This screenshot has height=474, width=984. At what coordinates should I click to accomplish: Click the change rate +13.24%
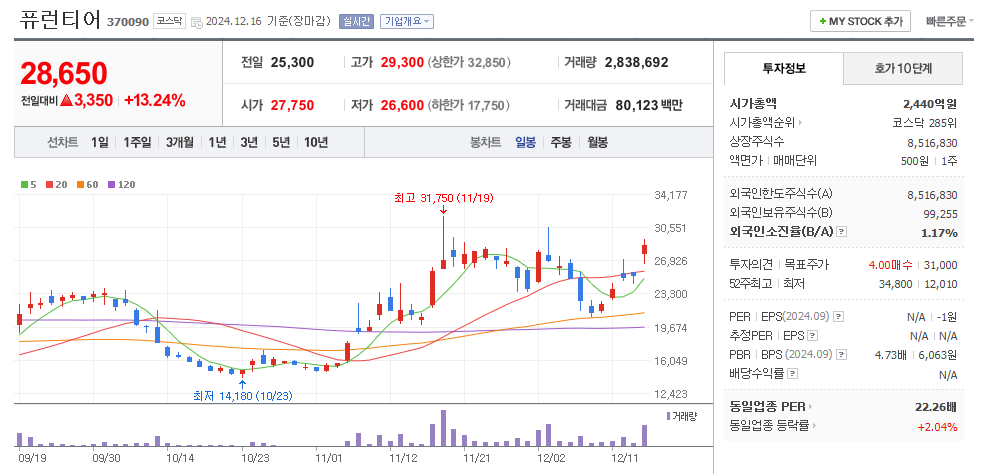coord(154,100)
